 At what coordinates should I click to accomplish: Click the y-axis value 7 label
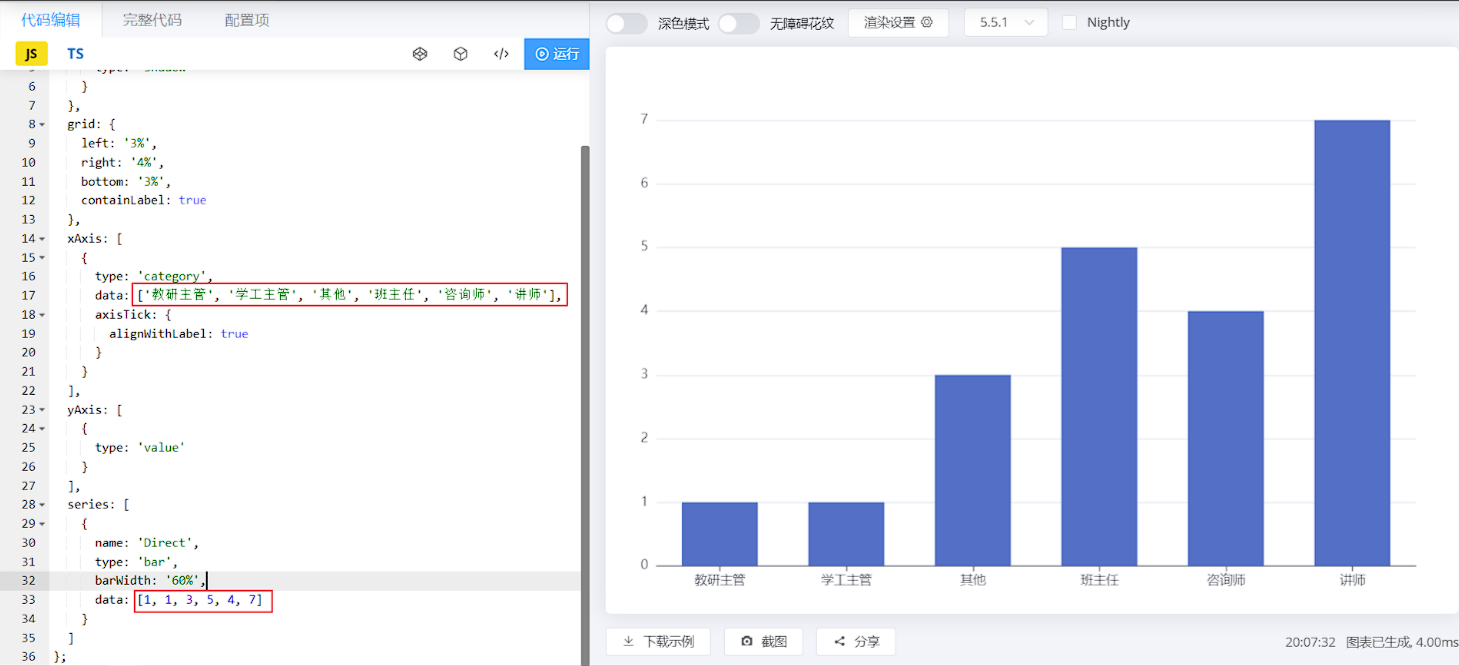point(644,119)
